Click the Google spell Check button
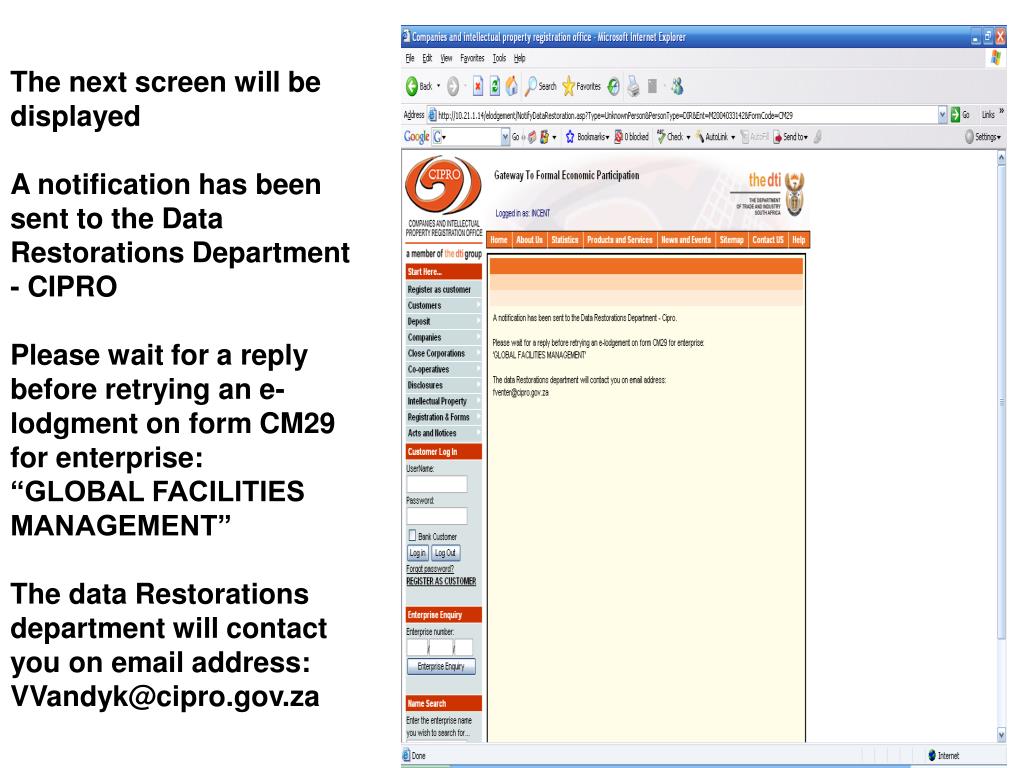Viewport: 1024px width, 768px height. [673, 136]
